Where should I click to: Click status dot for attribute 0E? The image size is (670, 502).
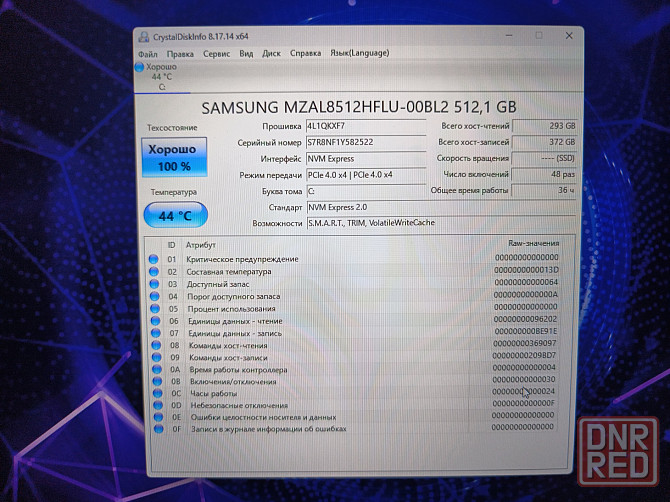point(159,417)
